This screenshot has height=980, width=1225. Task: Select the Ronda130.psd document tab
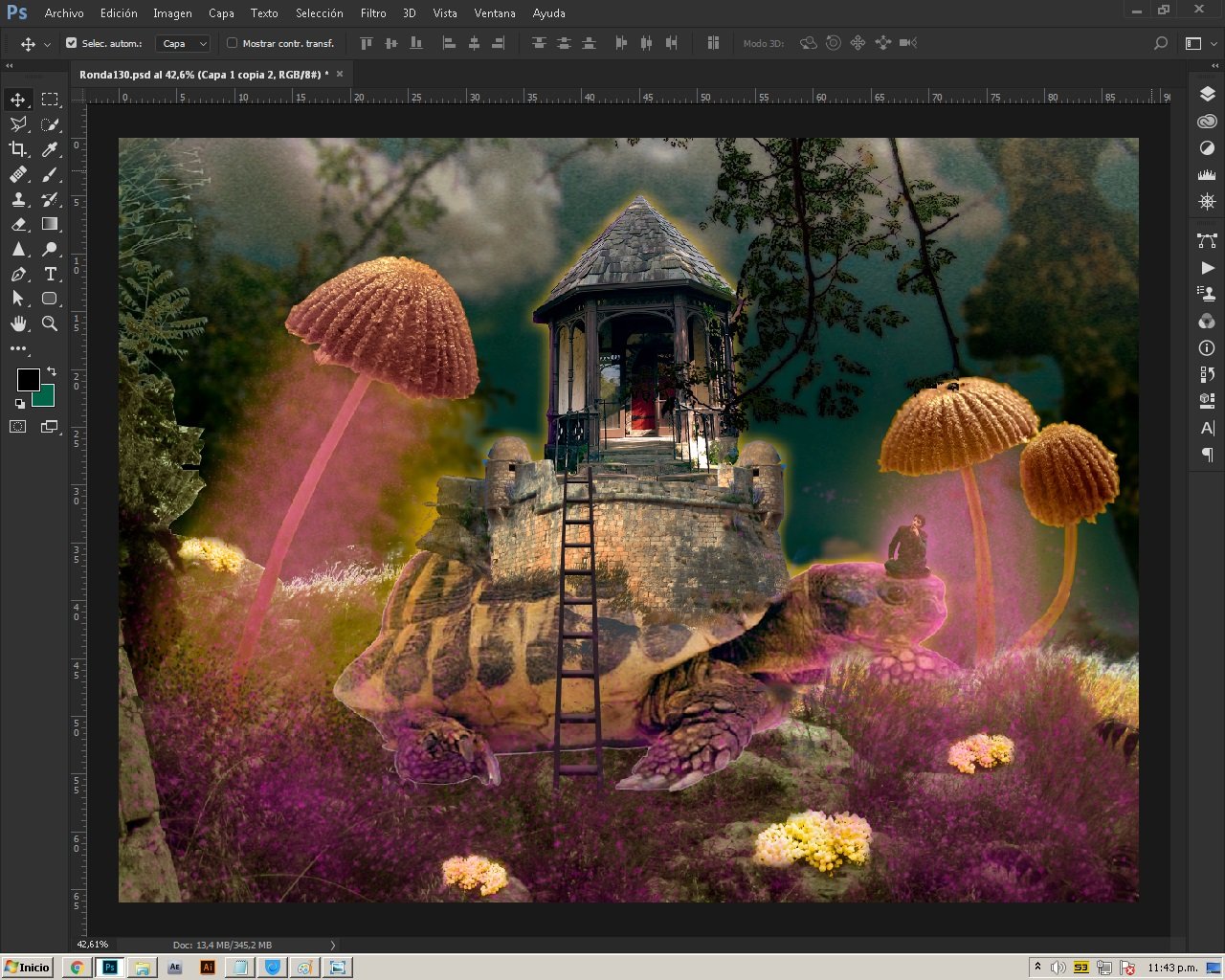tap(203, 74)
